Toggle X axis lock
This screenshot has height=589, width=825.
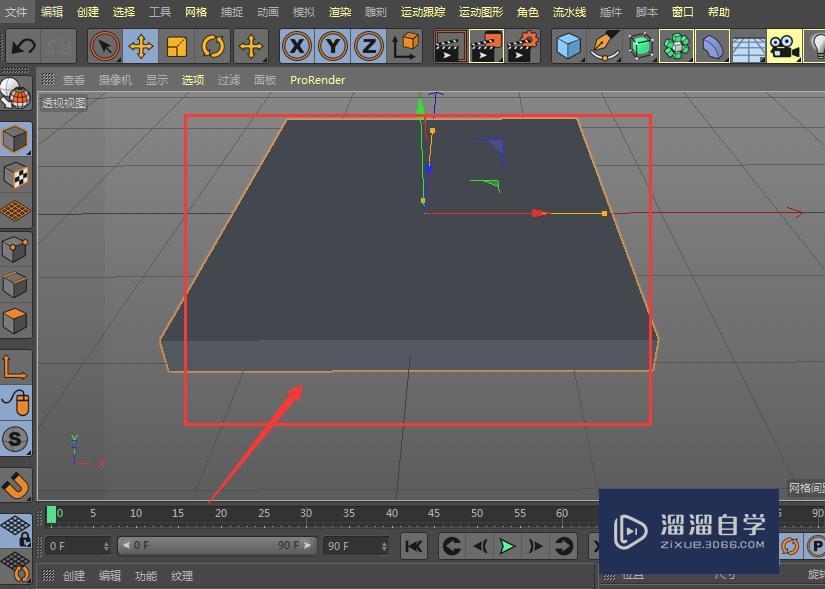pos(296,46)
